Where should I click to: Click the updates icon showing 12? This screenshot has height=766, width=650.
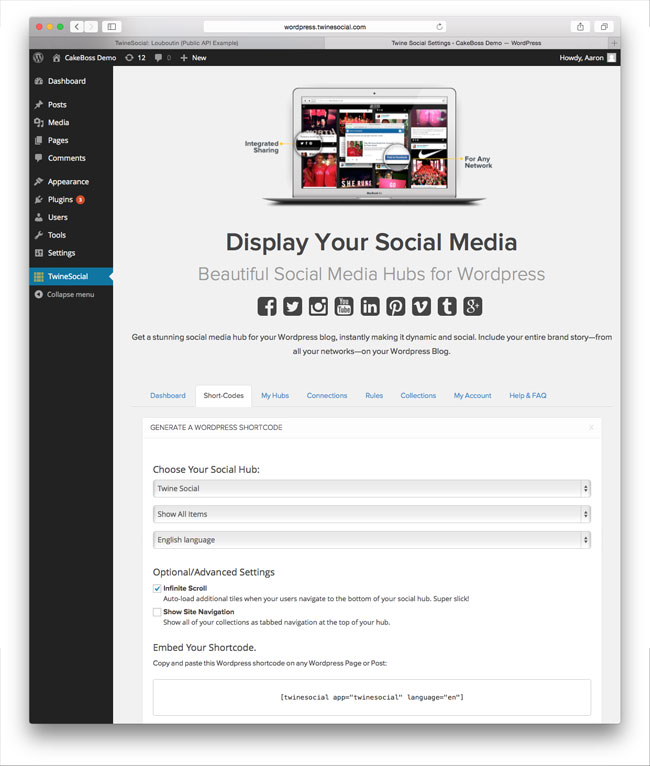(135, 58)
